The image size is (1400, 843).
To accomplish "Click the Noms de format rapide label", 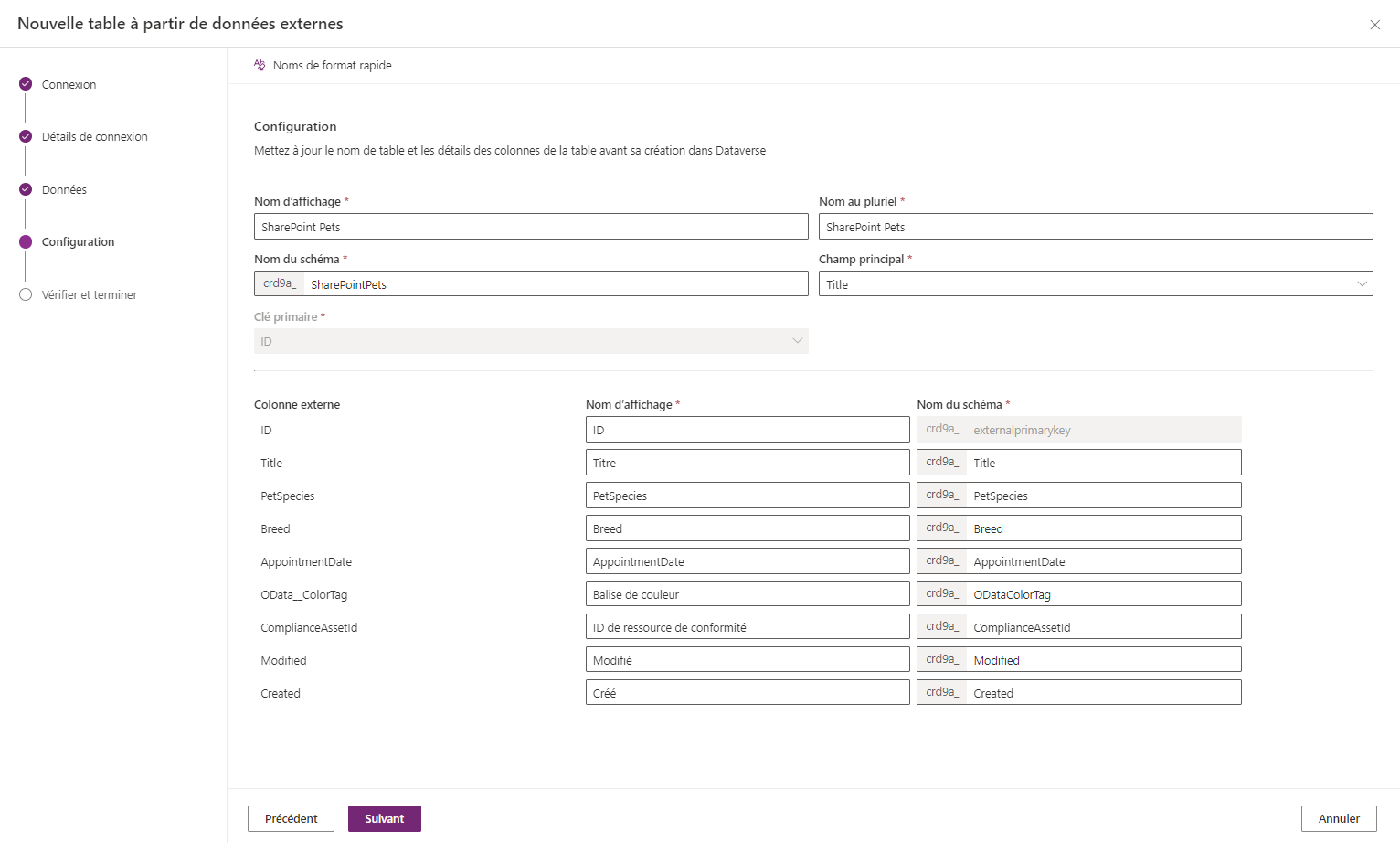I will point(332,65).
